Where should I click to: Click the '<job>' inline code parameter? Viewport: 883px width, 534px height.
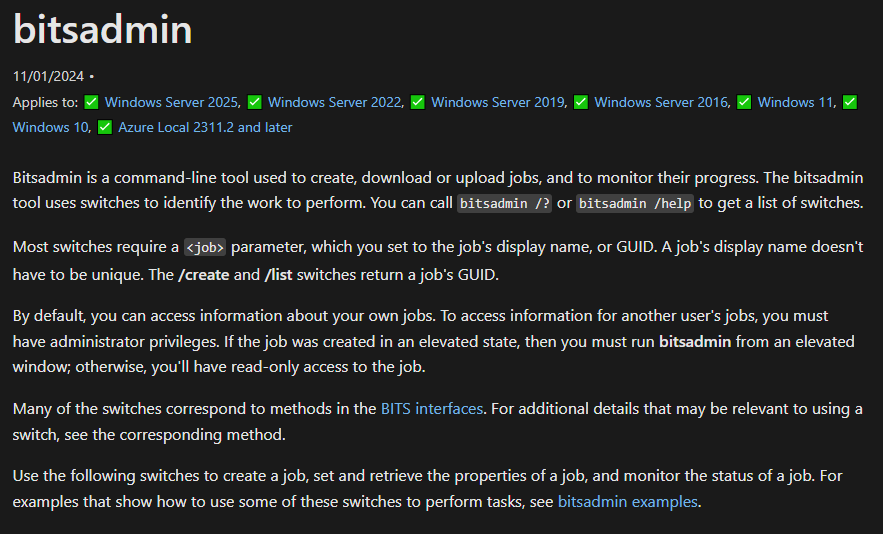[x=205, y=247]
